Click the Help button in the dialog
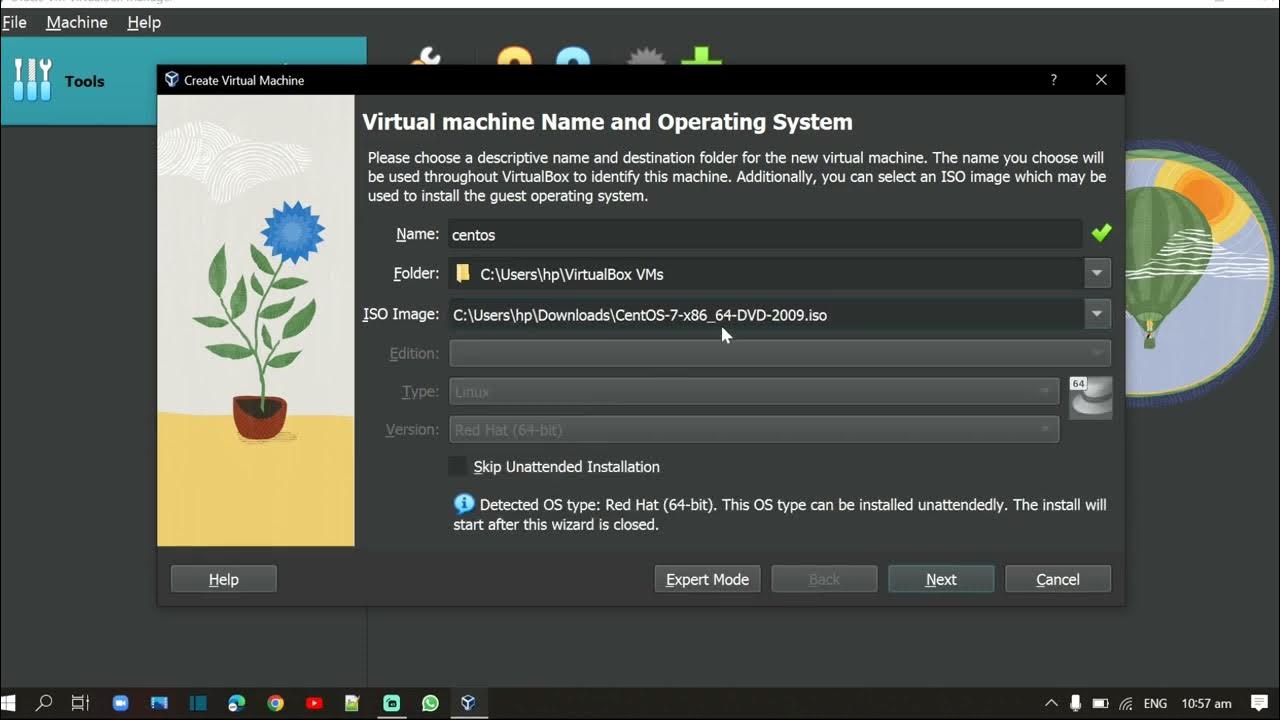 pos(224,579)
